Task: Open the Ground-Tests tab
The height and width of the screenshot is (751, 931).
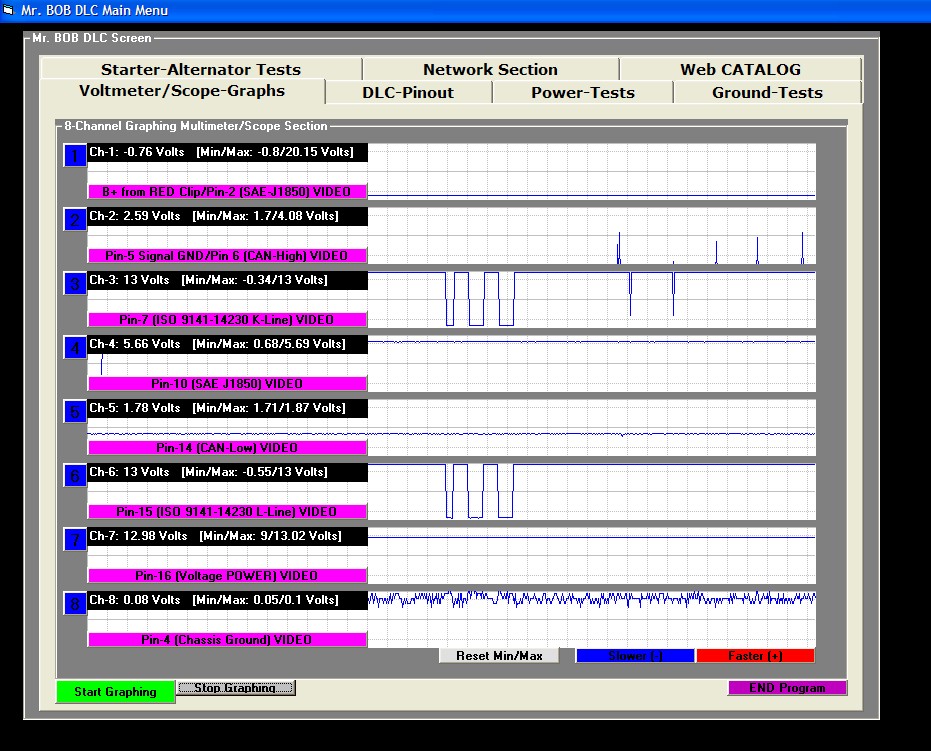Action: pyautogui.click(x=767, y=93)
